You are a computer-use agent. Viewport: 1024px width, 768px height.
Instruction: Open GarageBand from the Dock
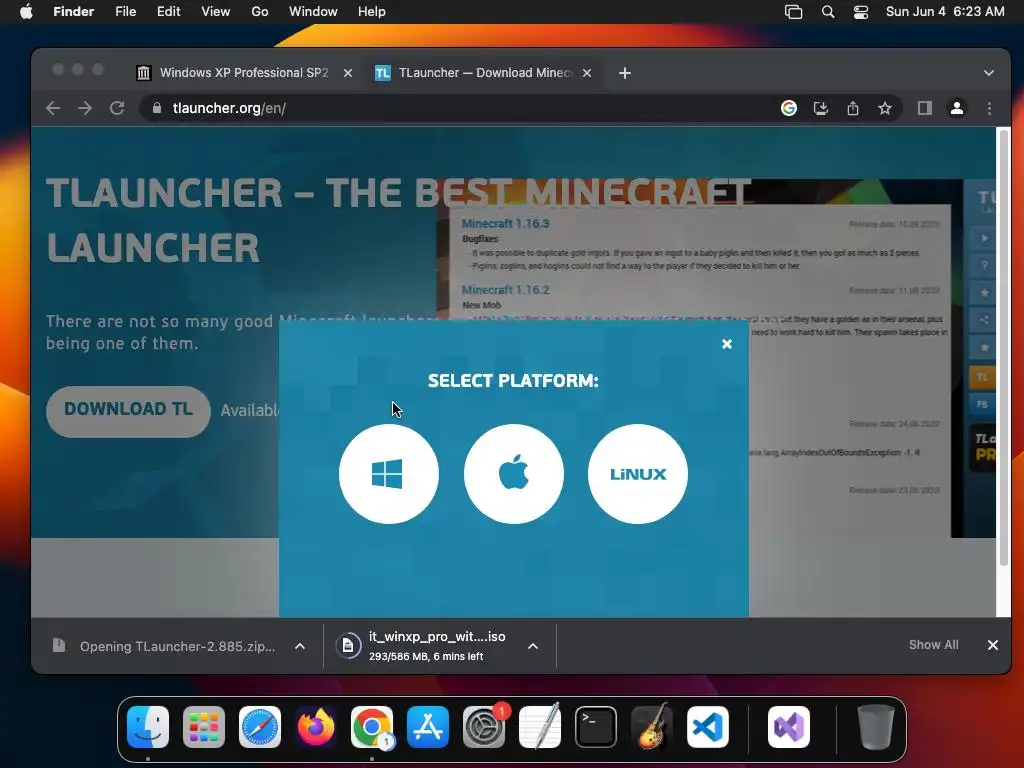[652, 727]
